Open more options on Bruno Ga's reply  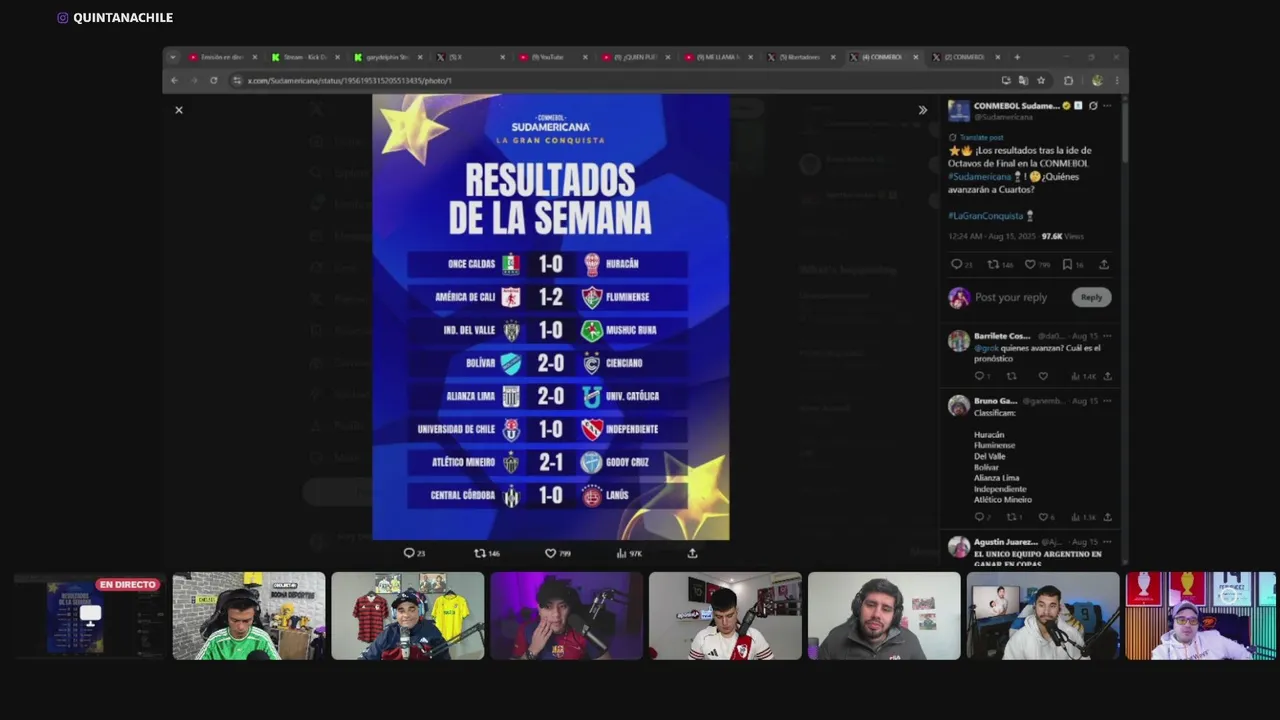point(1107,401)
